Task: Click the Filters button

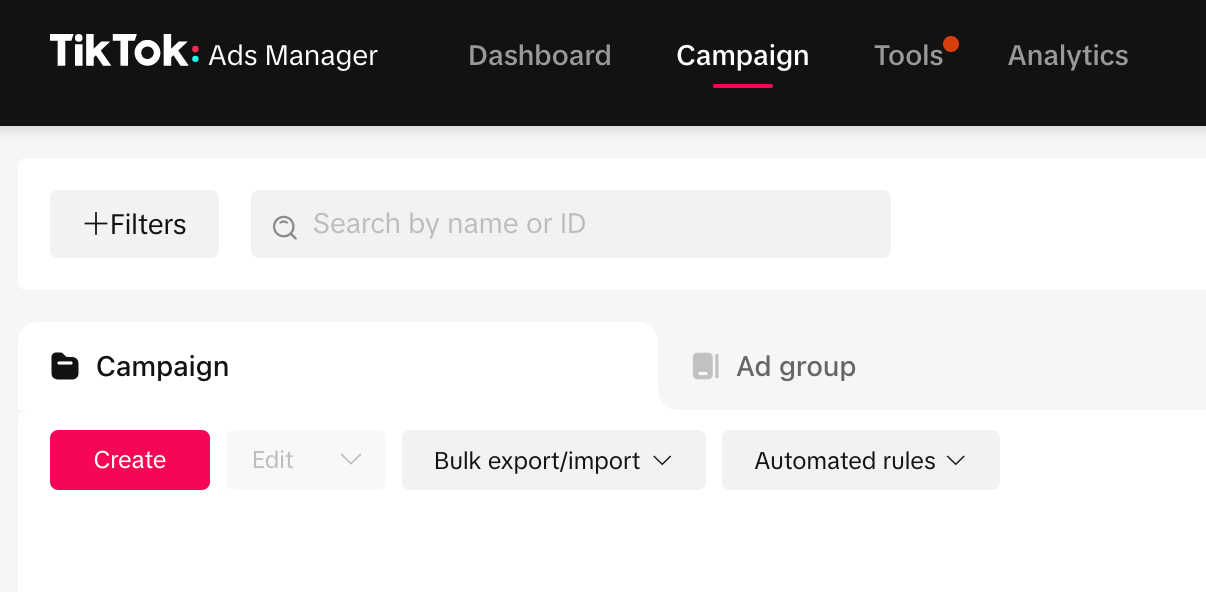Action: click(134, 224)
